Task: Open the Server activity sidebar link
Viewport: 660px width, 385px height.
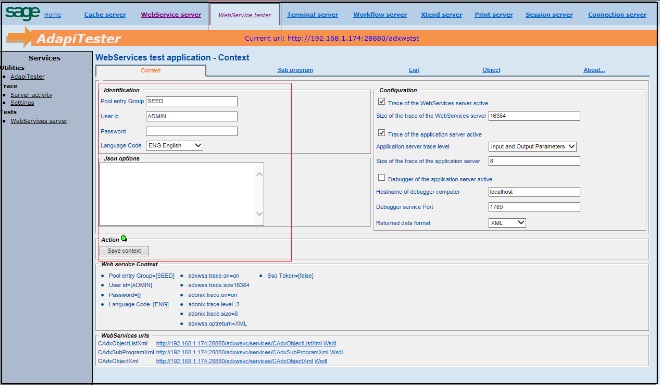Action: (x=31, y=95)
